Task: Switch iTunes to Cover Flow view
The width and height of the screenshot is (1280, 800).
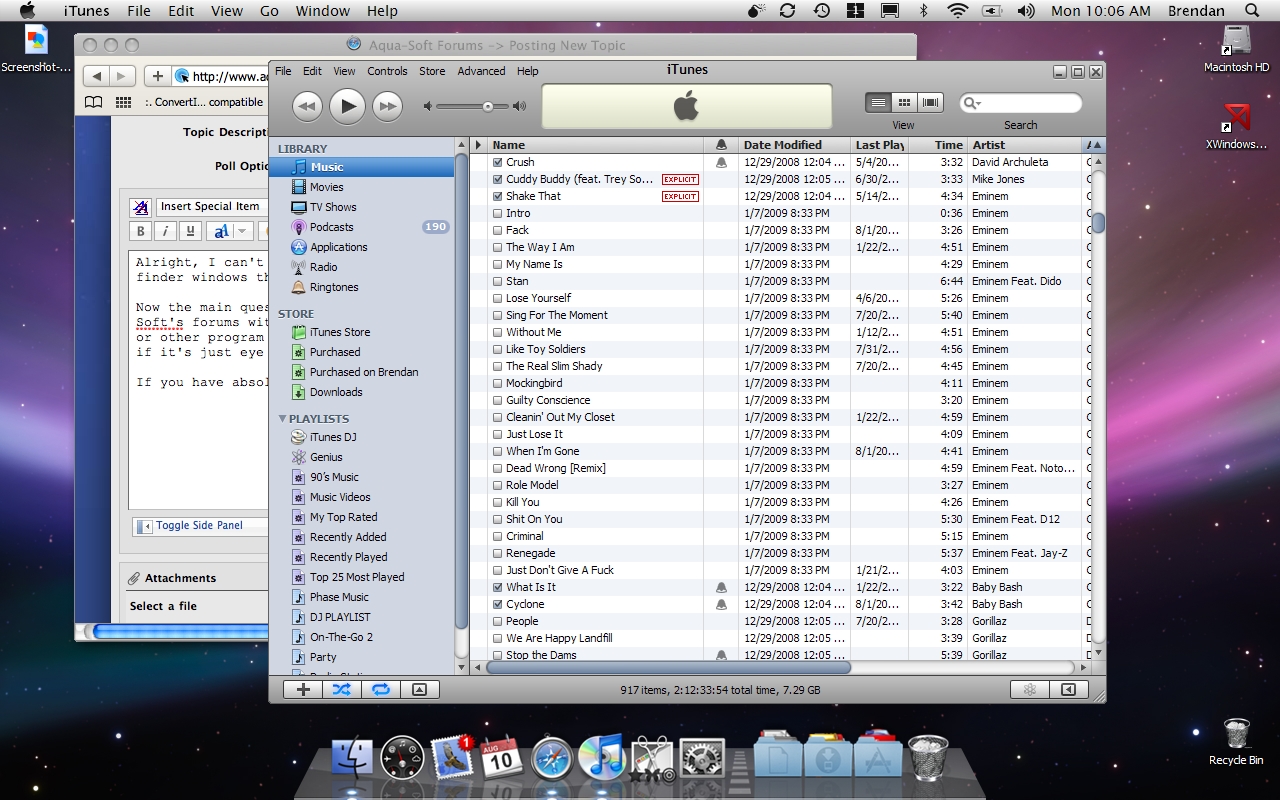Action: tap(931, 102)
